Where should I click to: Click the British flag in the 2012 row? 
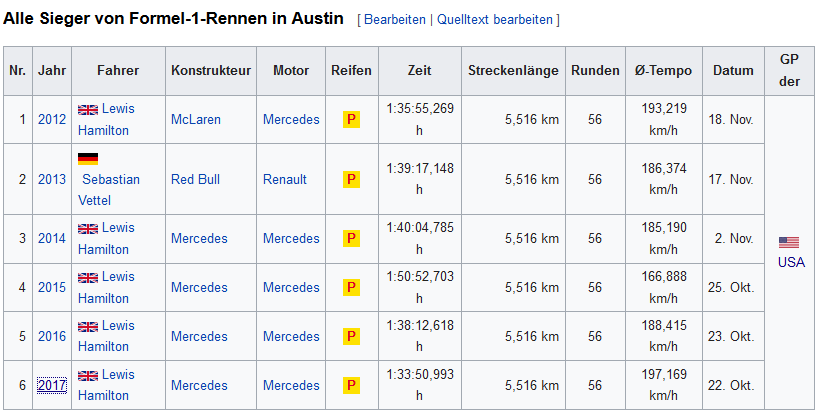pos(88,110)
